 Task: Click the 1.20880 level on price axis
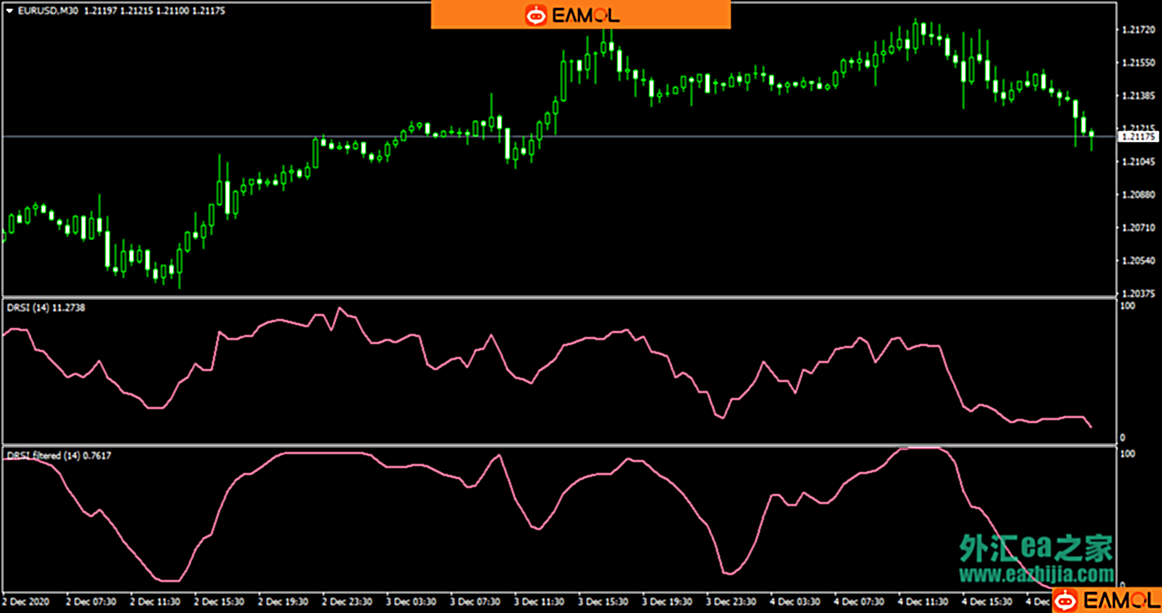click(1137, 195)
